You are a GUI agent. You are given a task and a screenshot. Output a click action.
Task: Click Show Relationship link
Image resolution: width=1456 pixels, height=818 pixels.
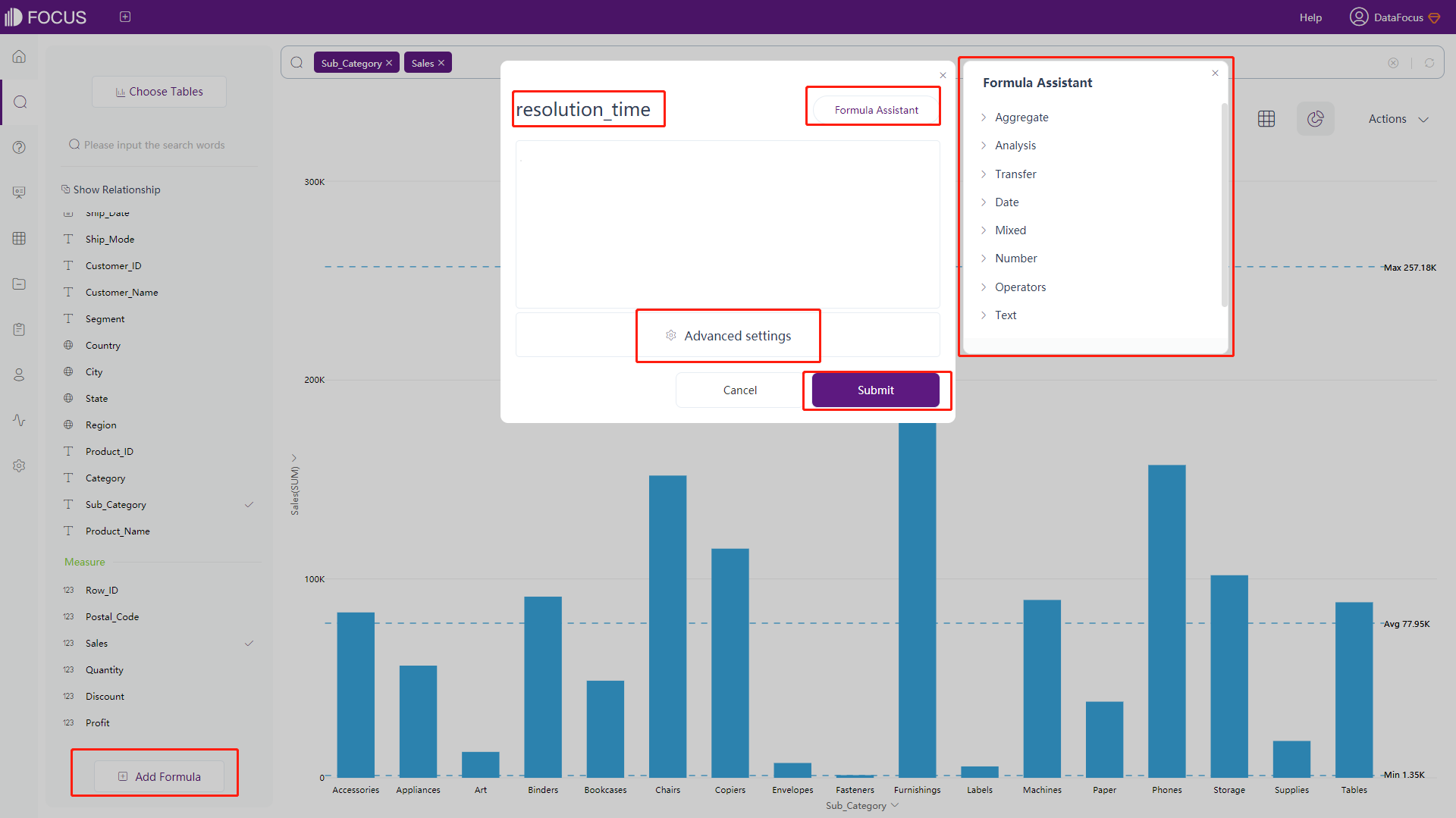tap(117, 190)
